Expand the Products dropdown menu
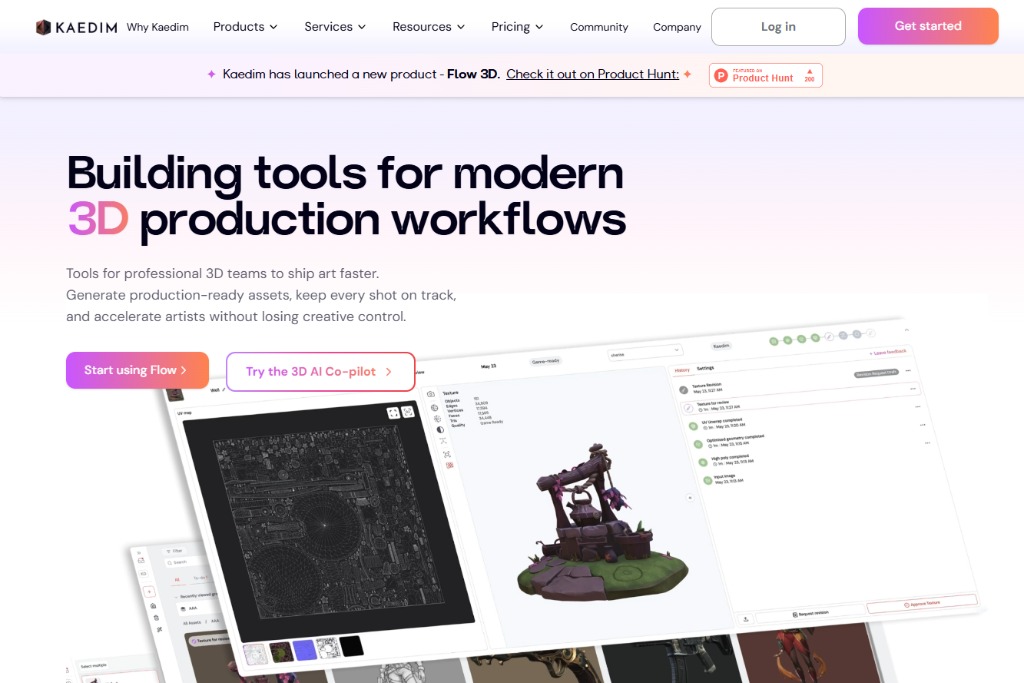 [x=245, y=27]
